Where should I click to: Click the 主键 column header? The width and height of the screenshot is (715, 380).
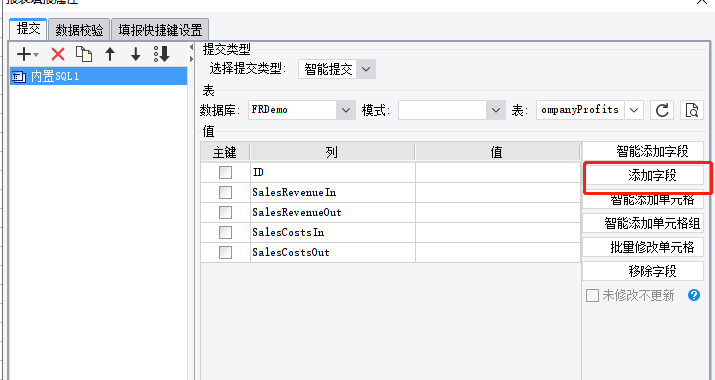coord(225,152)
